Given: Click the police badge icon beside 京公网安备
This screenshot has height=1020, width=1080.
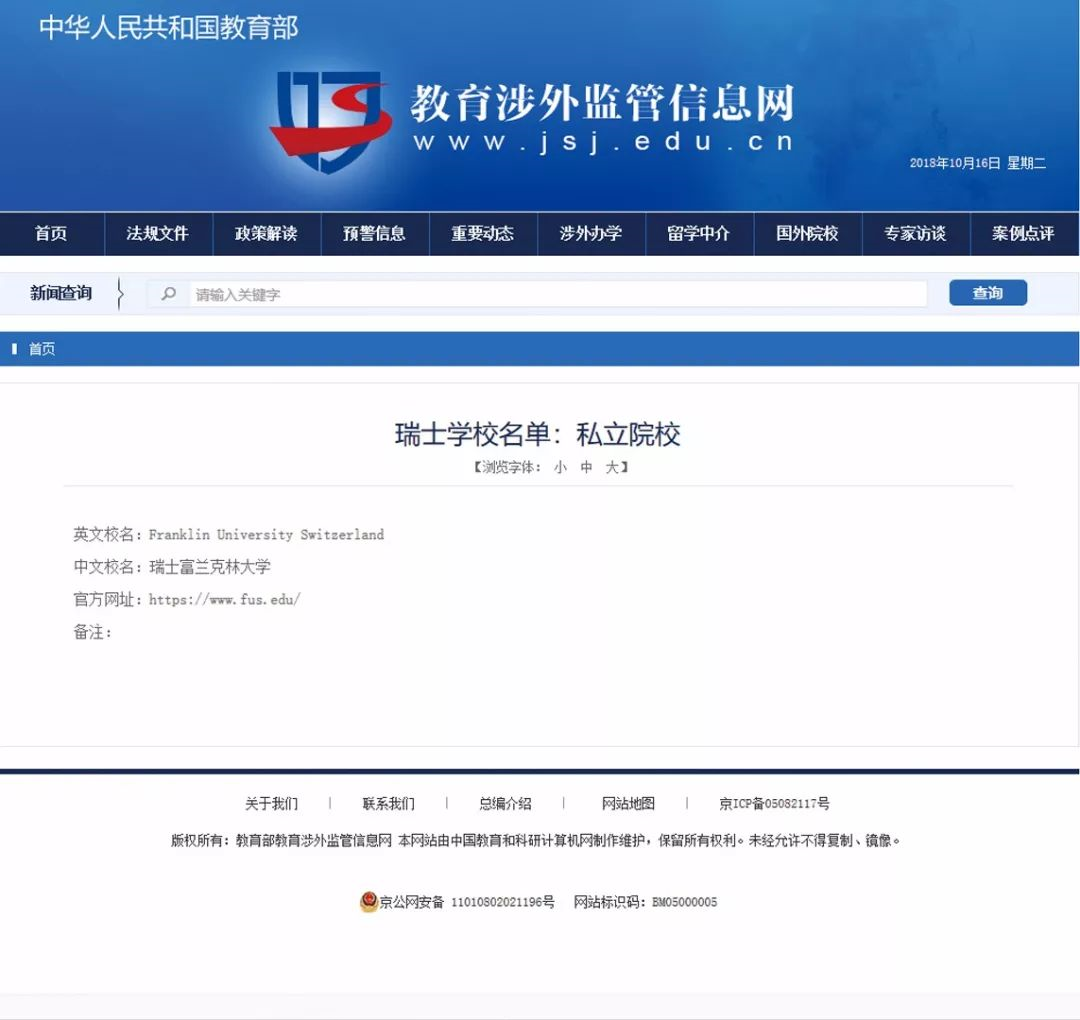Looking at the screenshot, I should tap(368, 902).
